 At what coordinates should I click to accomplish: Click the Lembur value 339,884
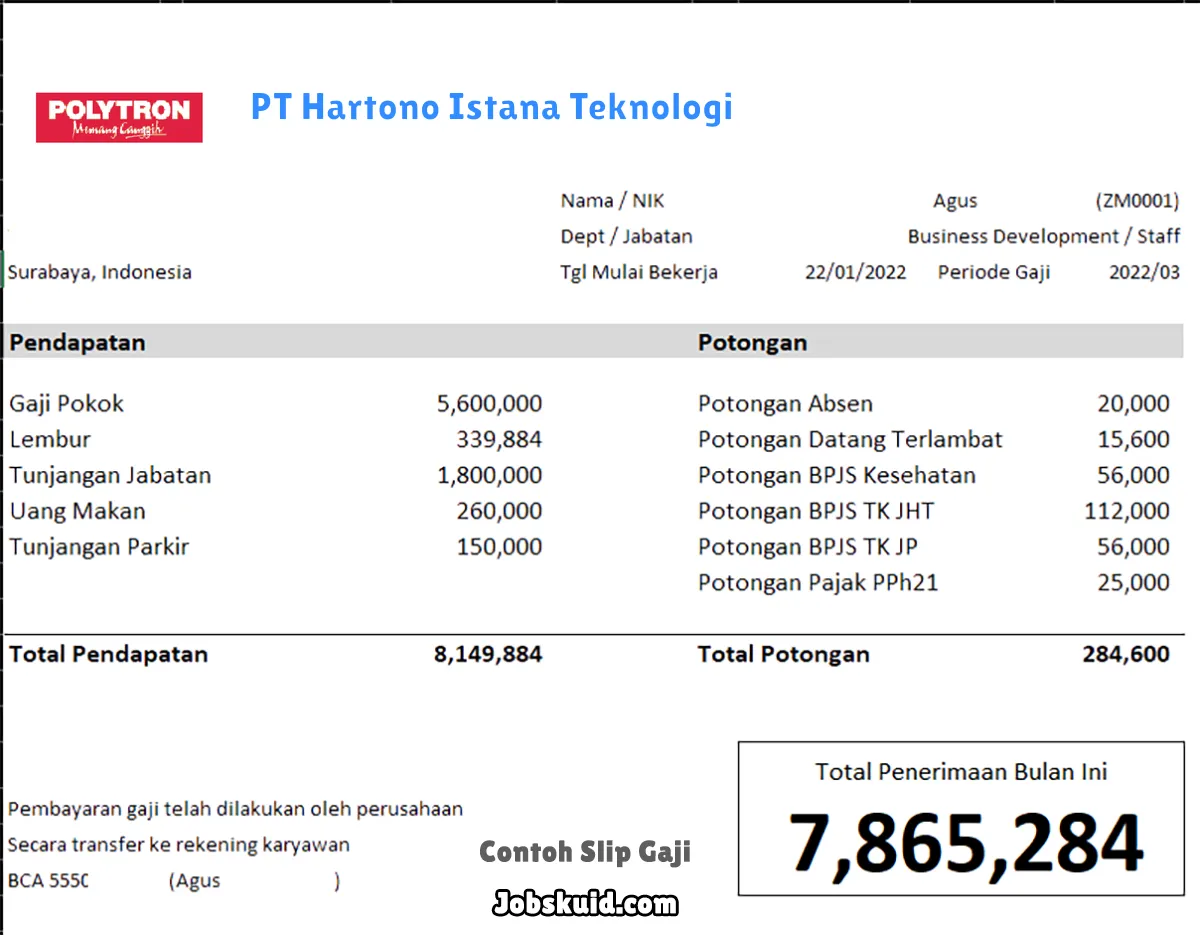pos(499,440)
